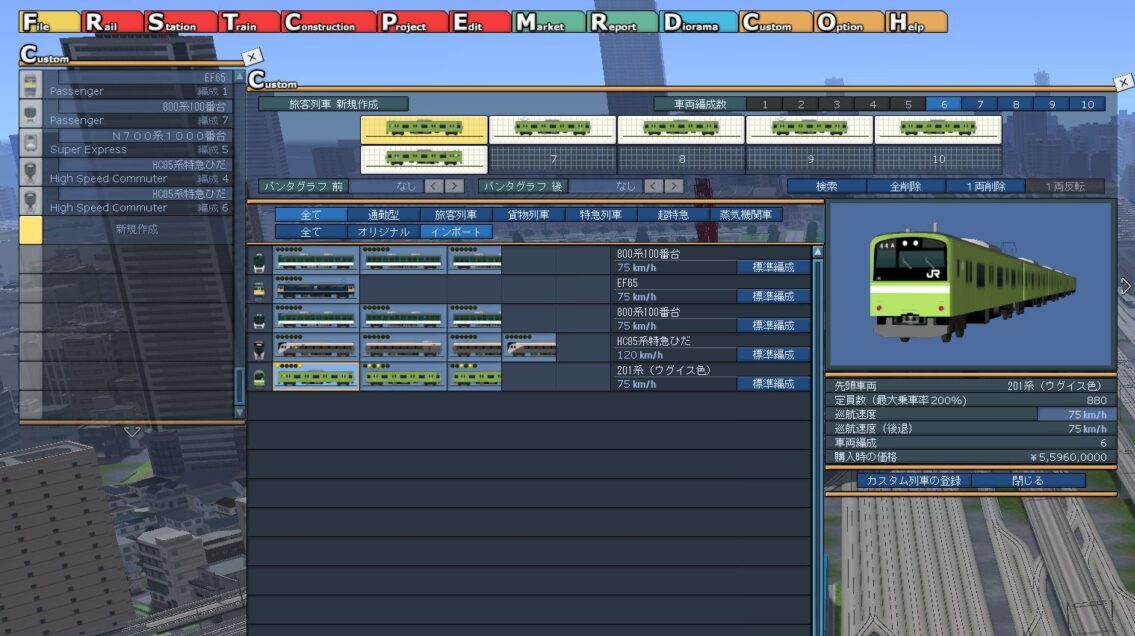Image resolution: width=1135 pixels, height=636 pixels.
Task: Click カスタム列車の登録 button
Action: (913, 480)
